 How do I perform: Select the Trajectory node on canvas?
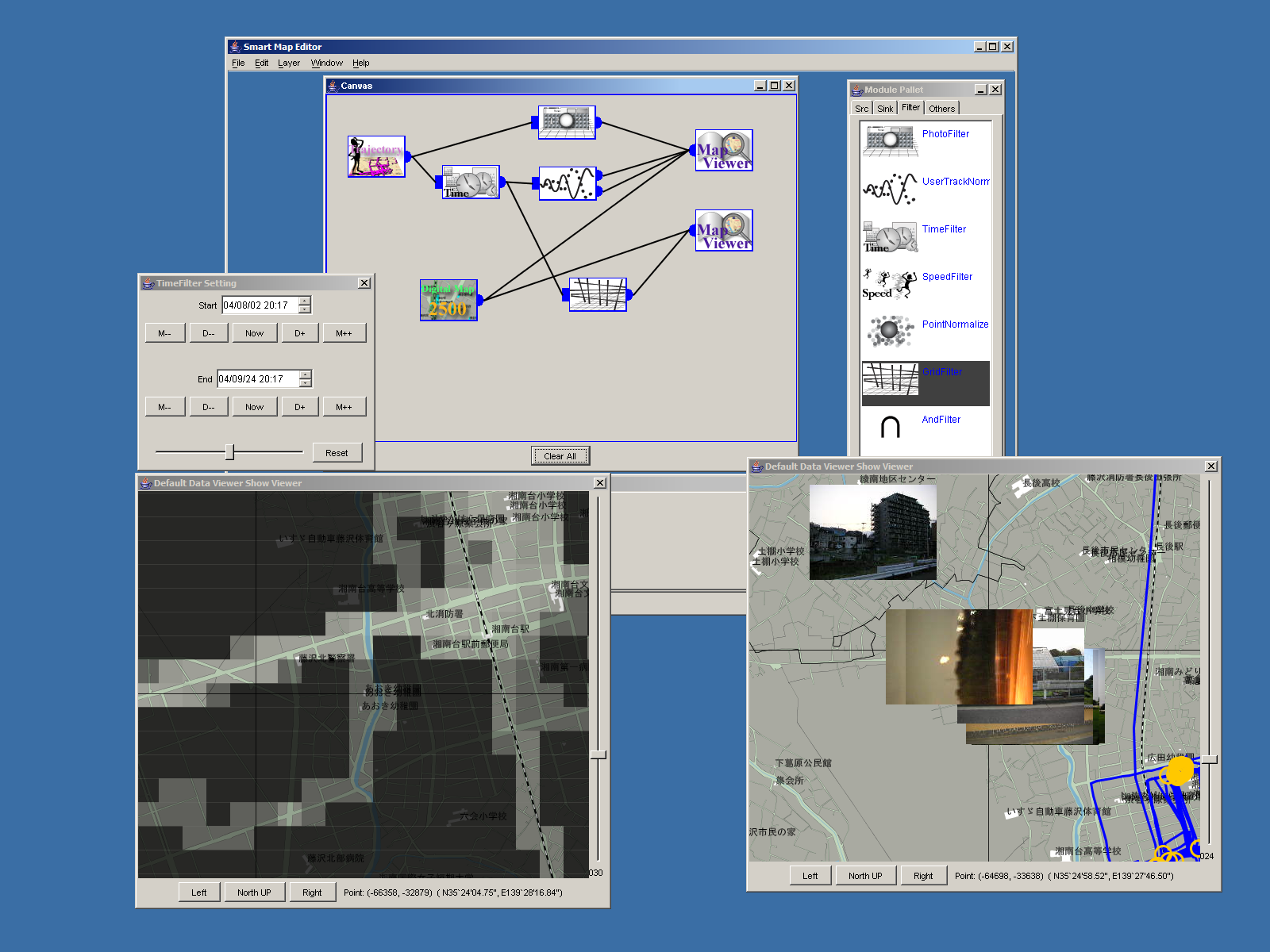coord(376,156)
